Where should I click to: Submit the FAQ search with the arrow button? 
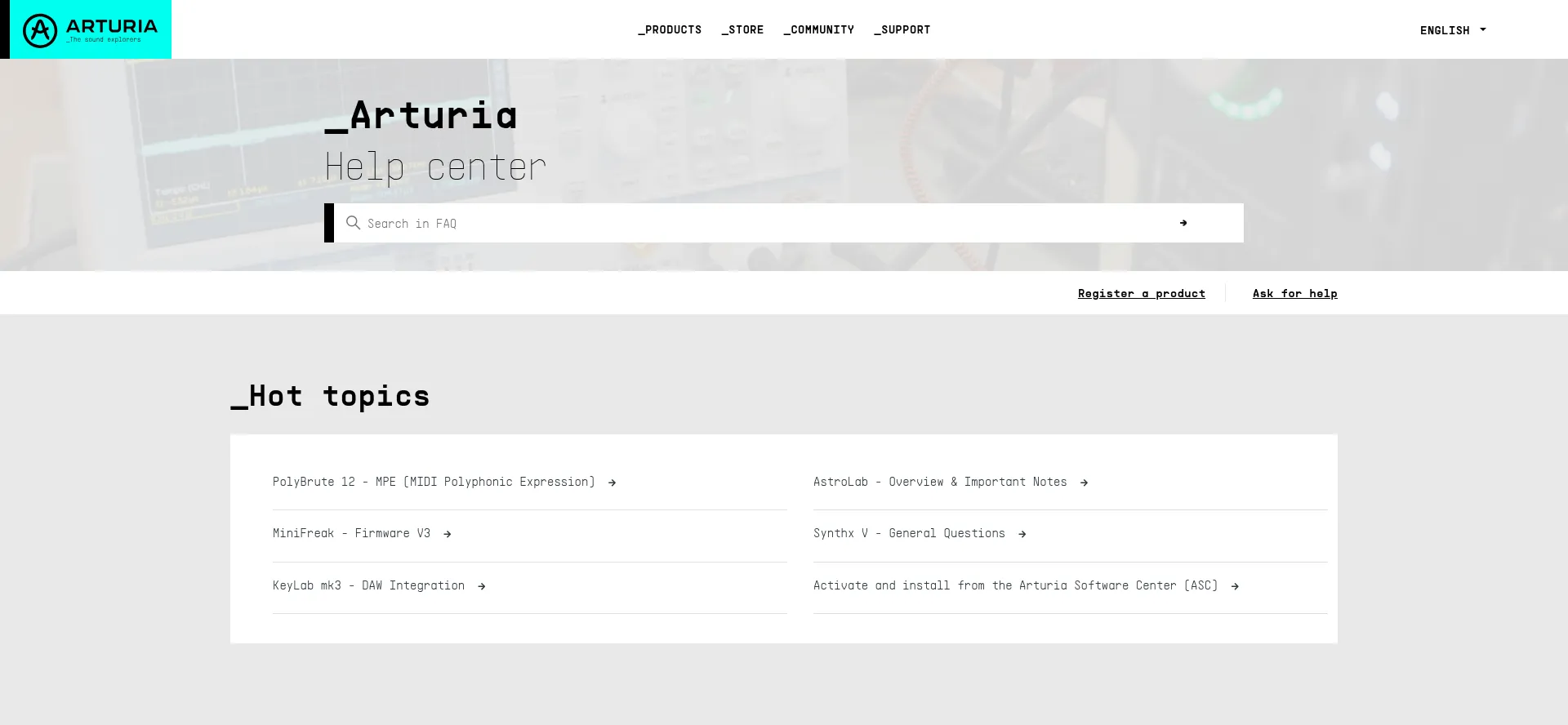(1183, 223)
